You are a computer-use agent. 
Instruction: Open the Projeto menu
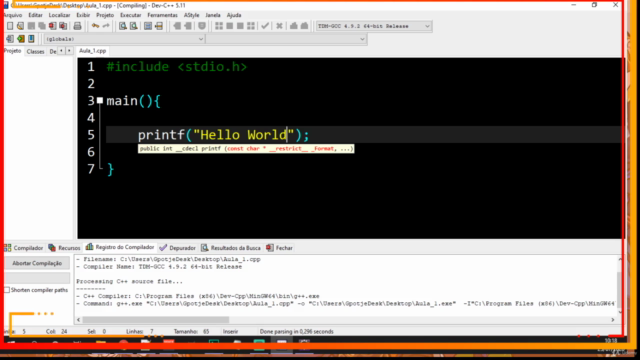point(105,15)
